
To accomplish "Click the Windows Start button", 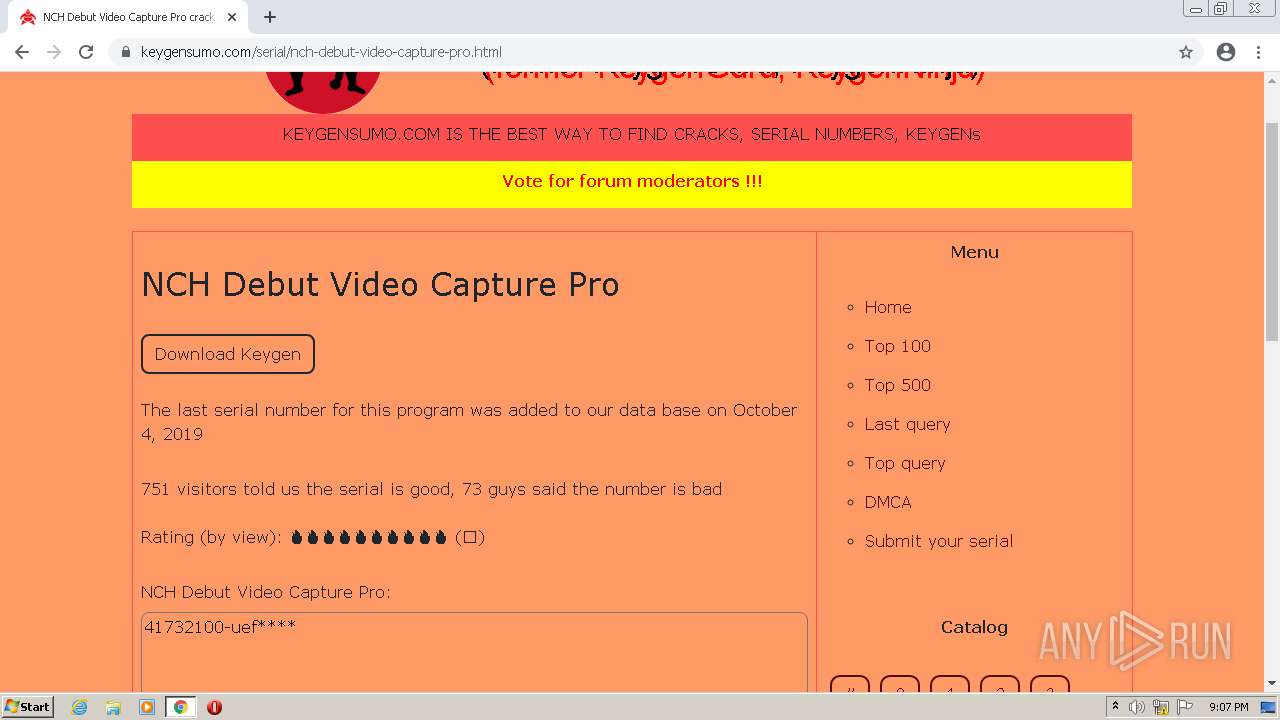I will [27, 706].
